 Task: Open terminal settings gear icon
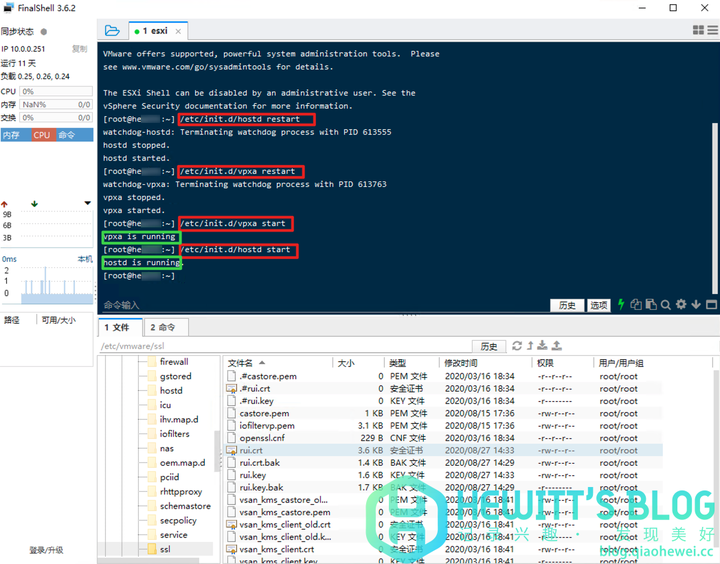681,305
